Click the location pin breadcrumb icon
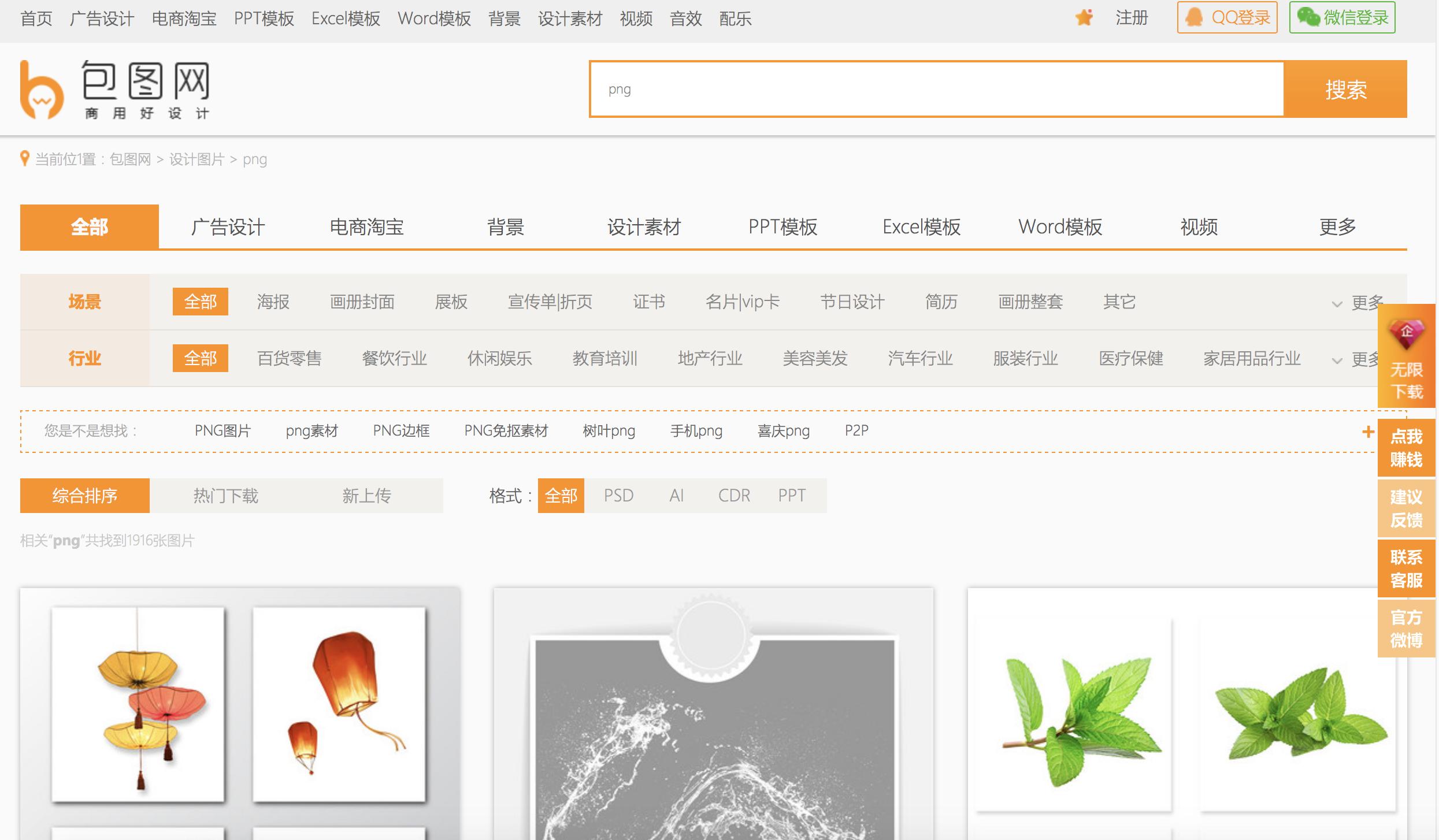Screen dimensions: 1439x840 point(24,158)
